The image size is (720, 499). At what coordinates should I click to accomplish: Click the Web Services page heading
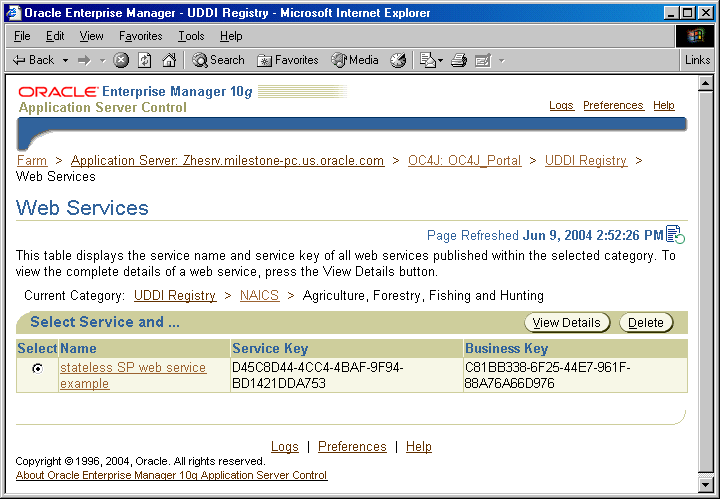(82, 208)
